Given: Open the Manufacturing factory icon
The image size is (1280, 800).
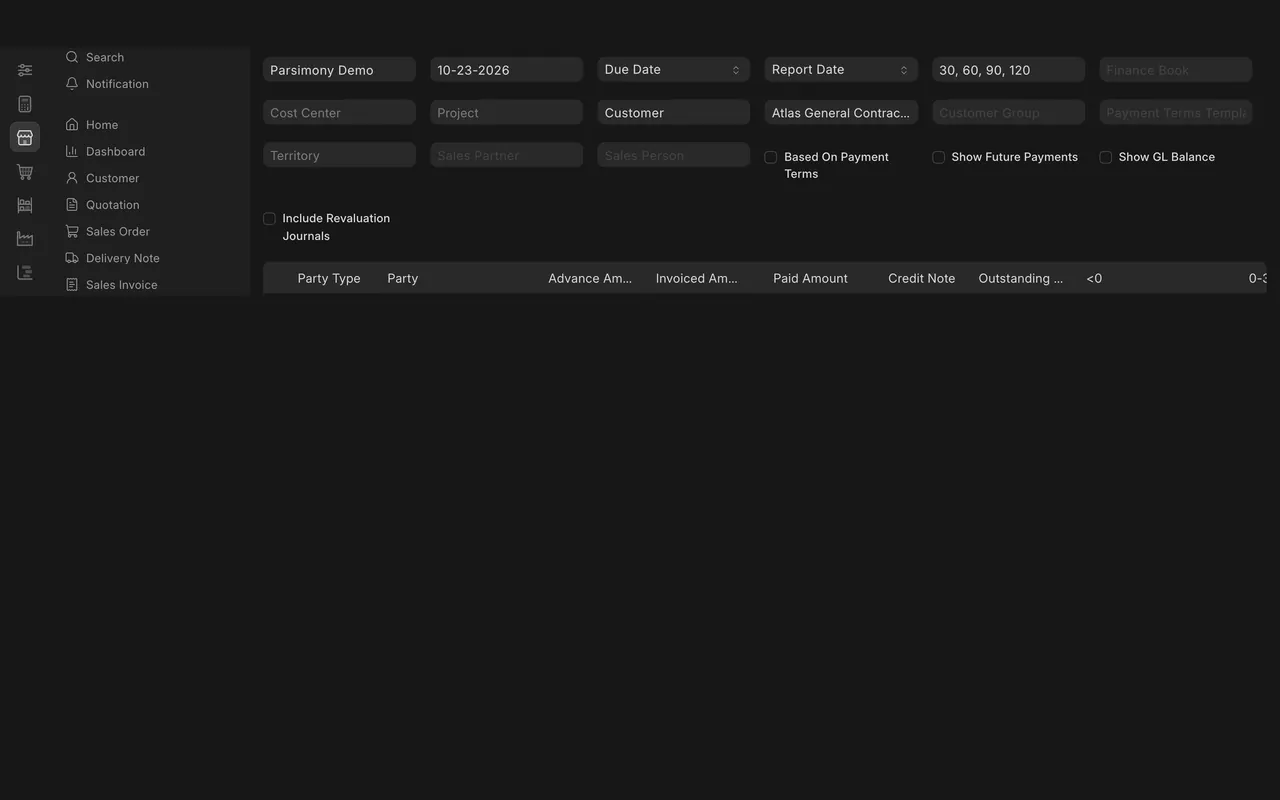Looking at the screenshot, I should 25,239.
